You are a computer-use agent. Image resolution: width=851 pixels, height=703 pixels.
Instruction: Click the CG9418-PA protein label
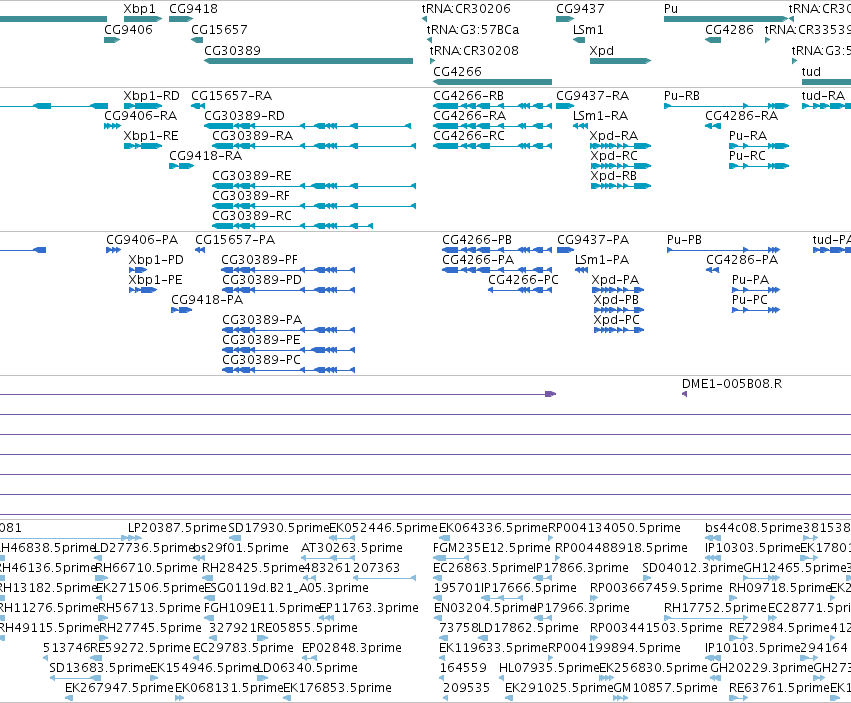click(207, 300)
